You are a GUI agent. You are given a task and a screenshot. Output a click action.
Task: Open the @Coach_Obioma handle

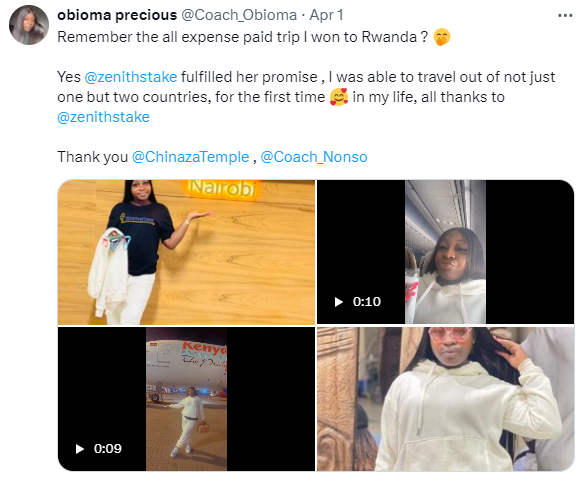point(239,15)
